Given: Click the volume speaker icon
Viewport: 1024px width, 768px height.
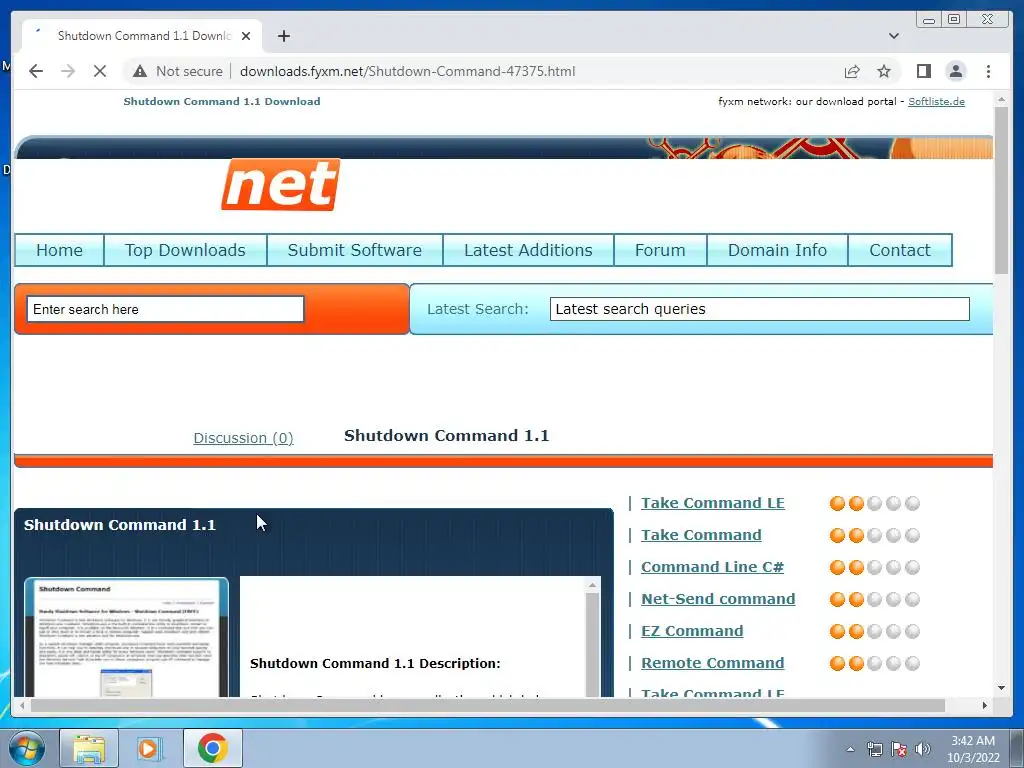Looking at the screenshot, I should [x=923, y=749].
